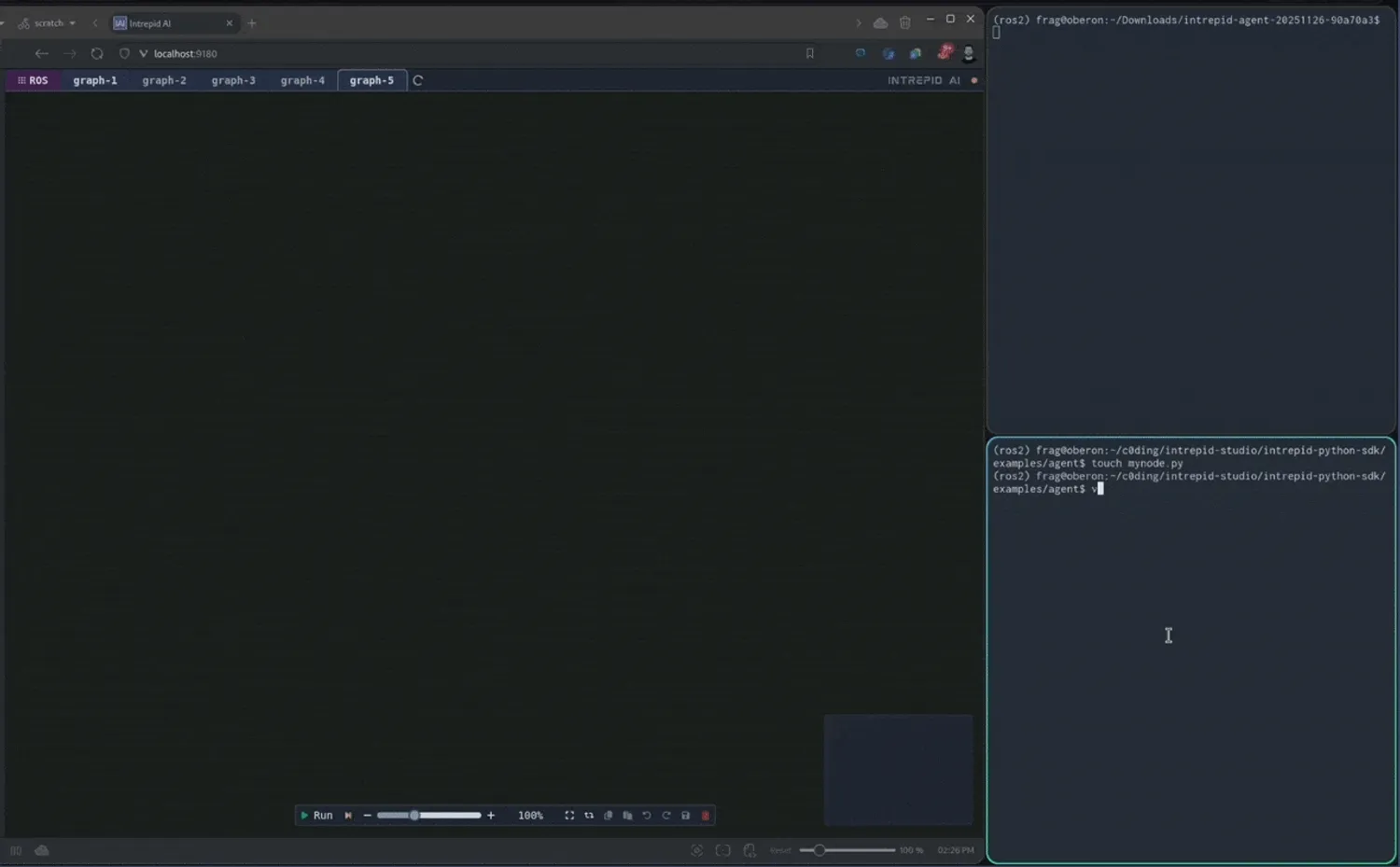Click the step-forward icon next to Run
The height and width of the screenshot is (867, 1400).
click(348, 816)
